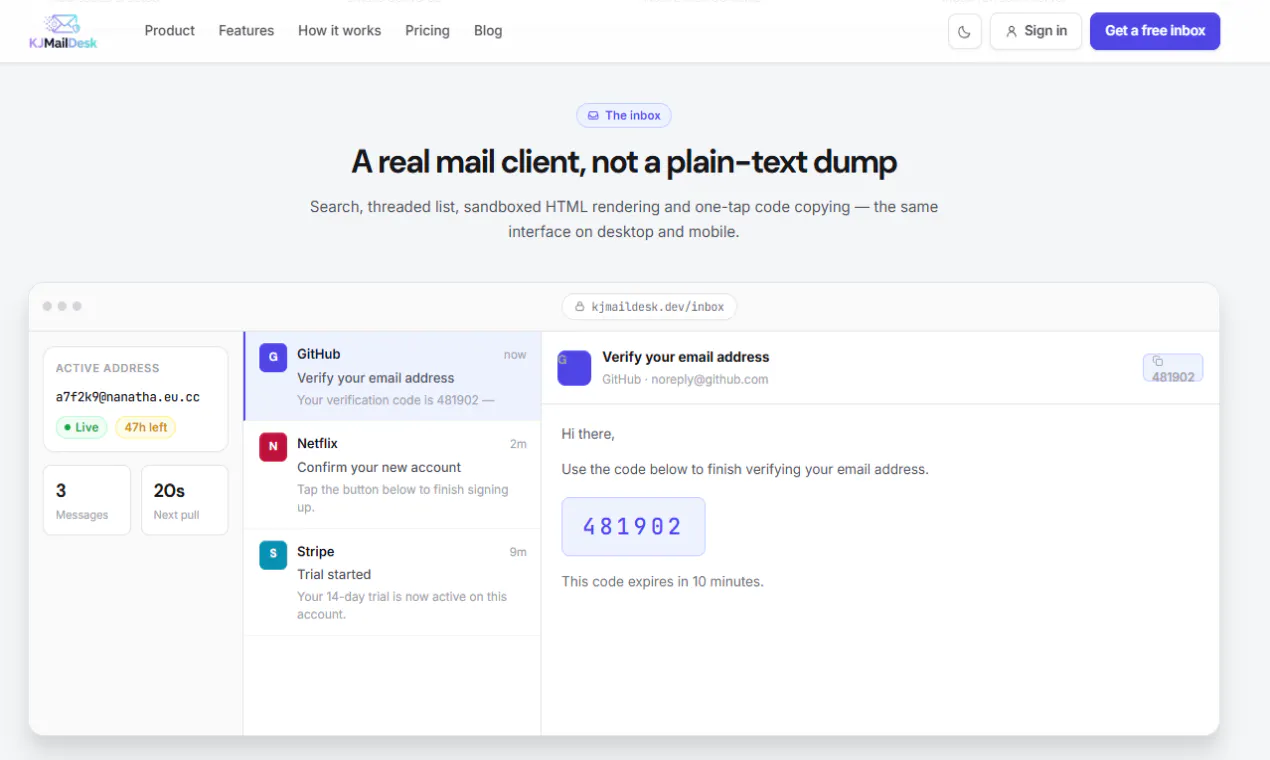Click the Netflix "N" avatar icon
Screen dimensions: 1270x760
point(273,447)
